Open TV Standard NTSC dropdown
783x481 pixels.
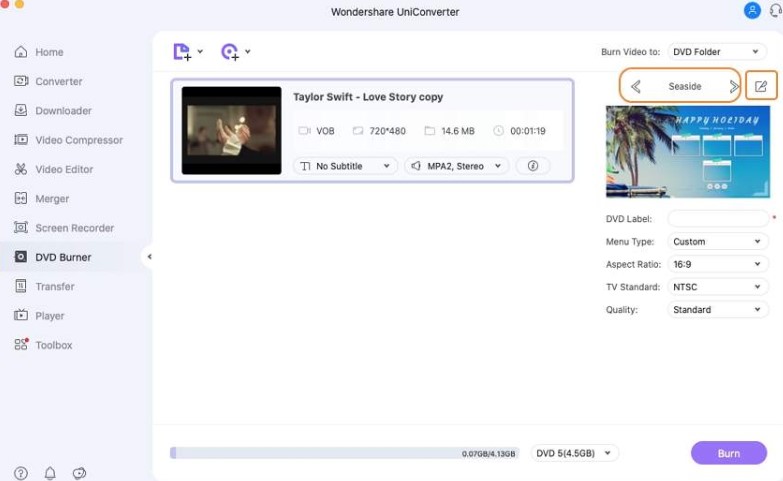pyautogui.click(x=718, y=287)
